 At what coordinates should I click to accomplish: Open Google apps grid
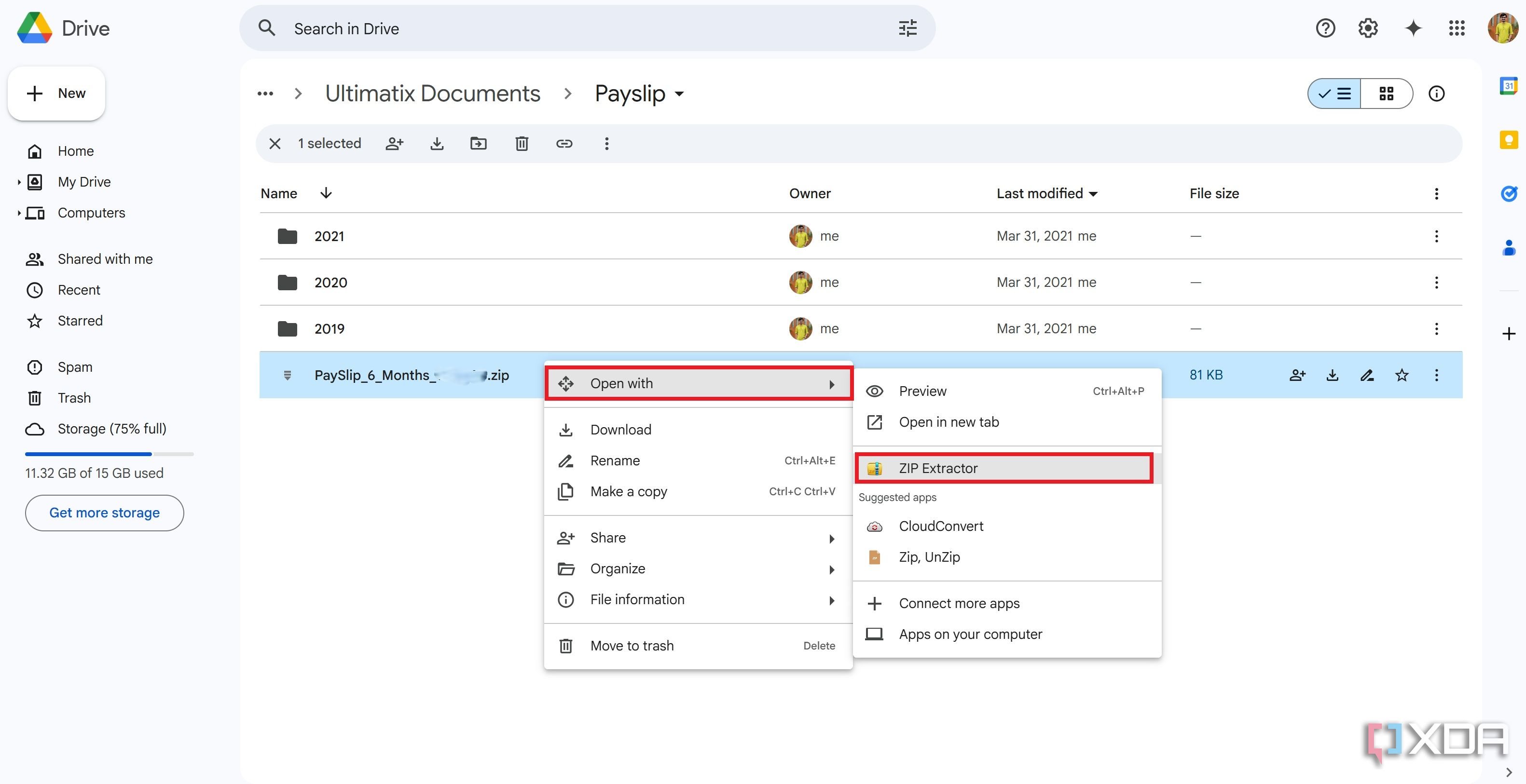click(1456, 28)
